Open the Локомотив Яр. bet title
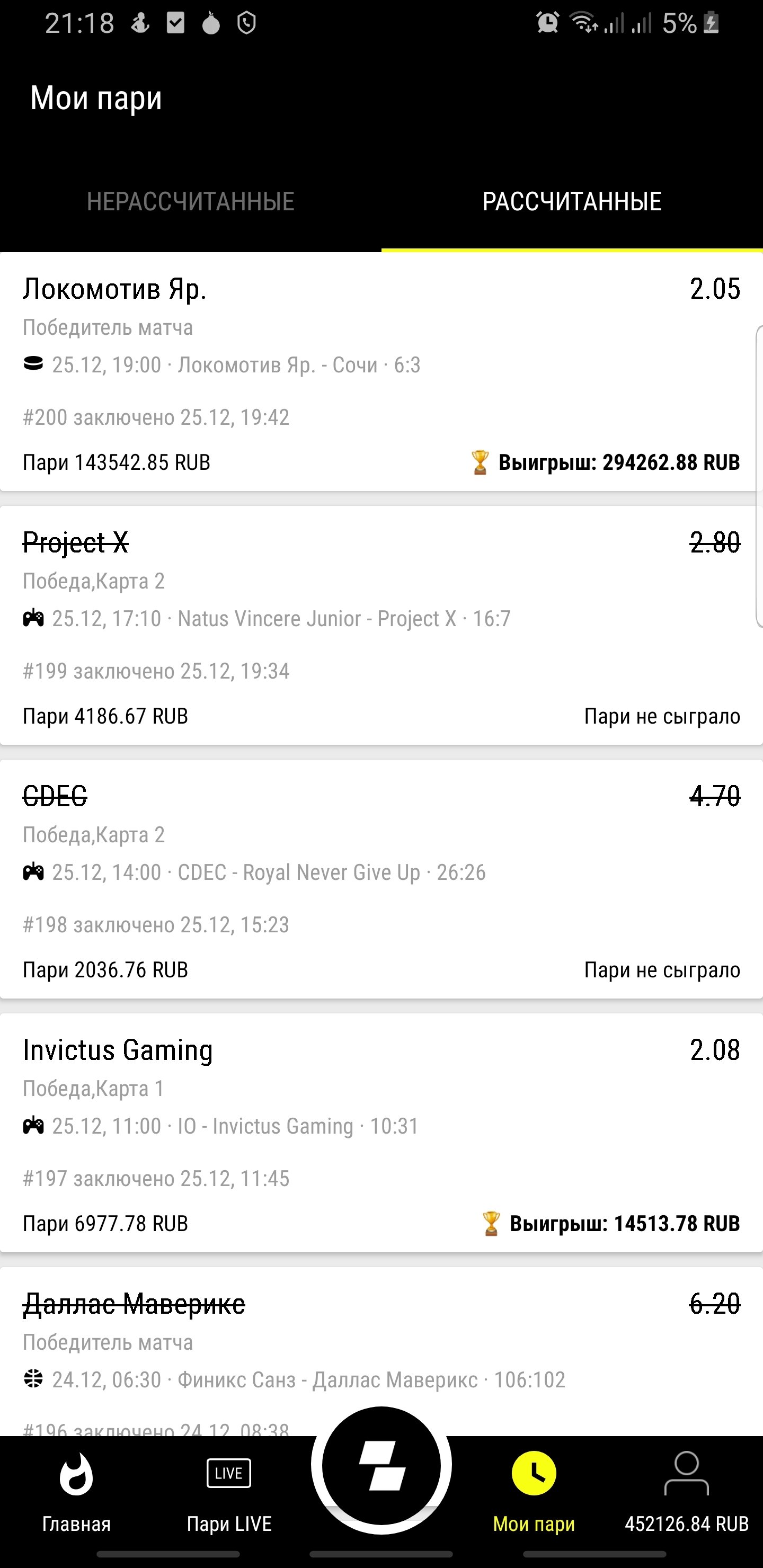This screenshot has height=1568, width=763. click(114, 289)
